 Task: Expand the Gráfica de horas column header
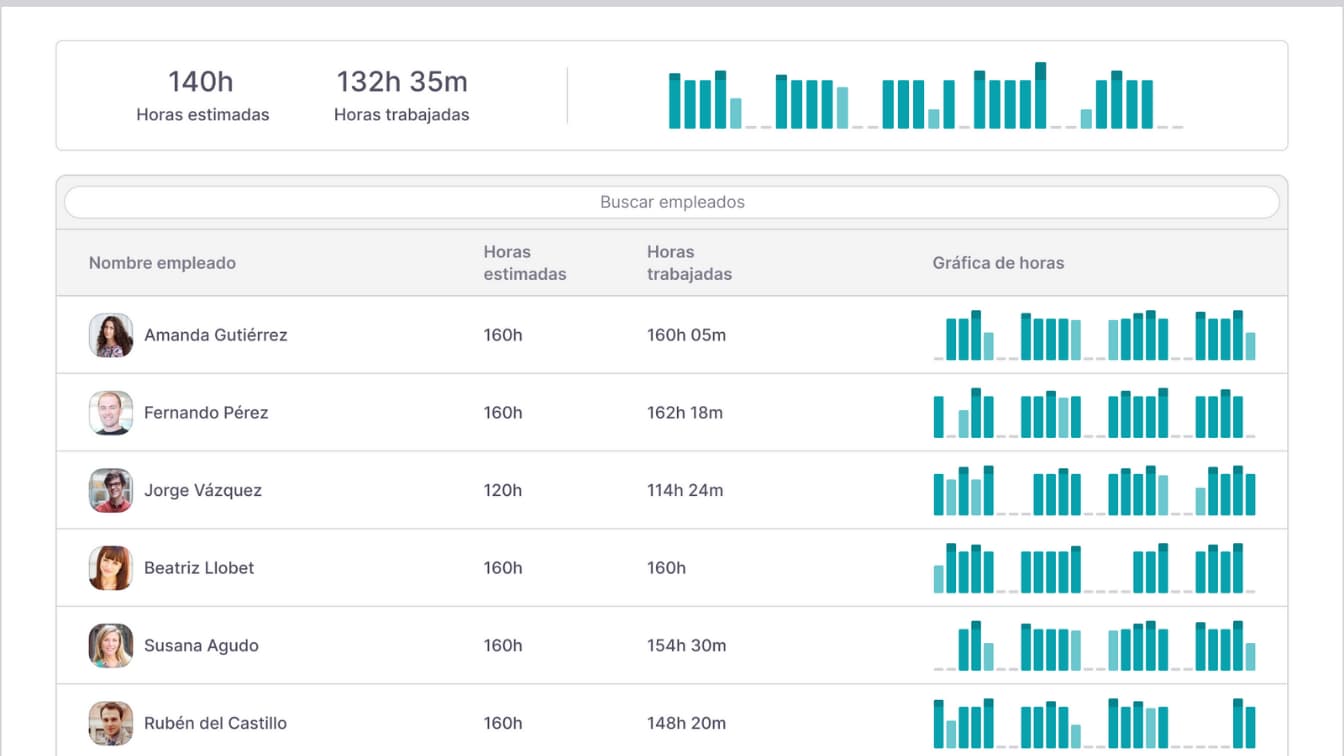tap(998, 262)
